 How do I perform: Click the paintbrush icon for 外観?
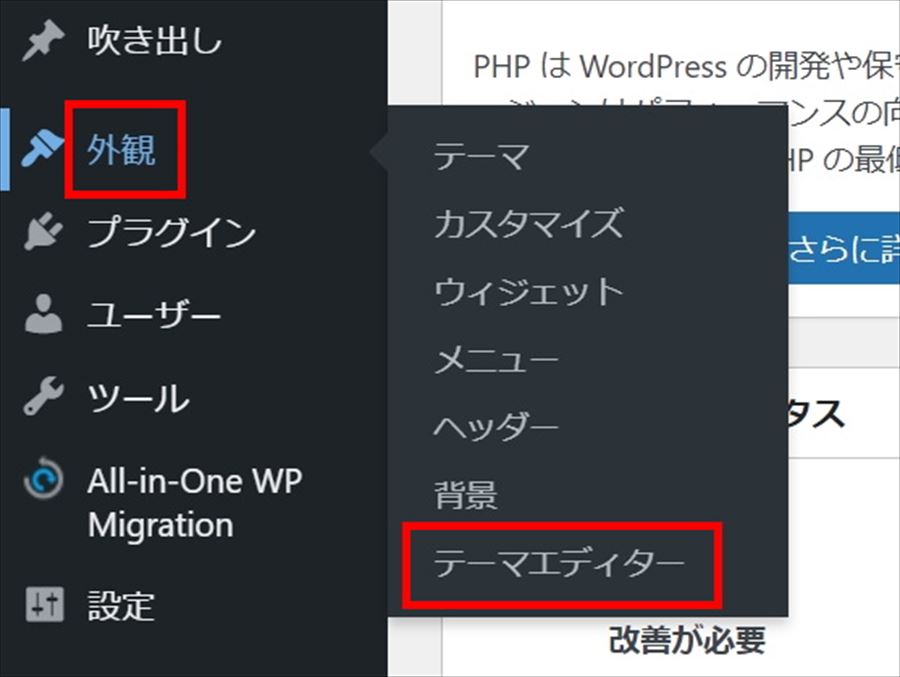pyautogui.click(x=43, y=152)
